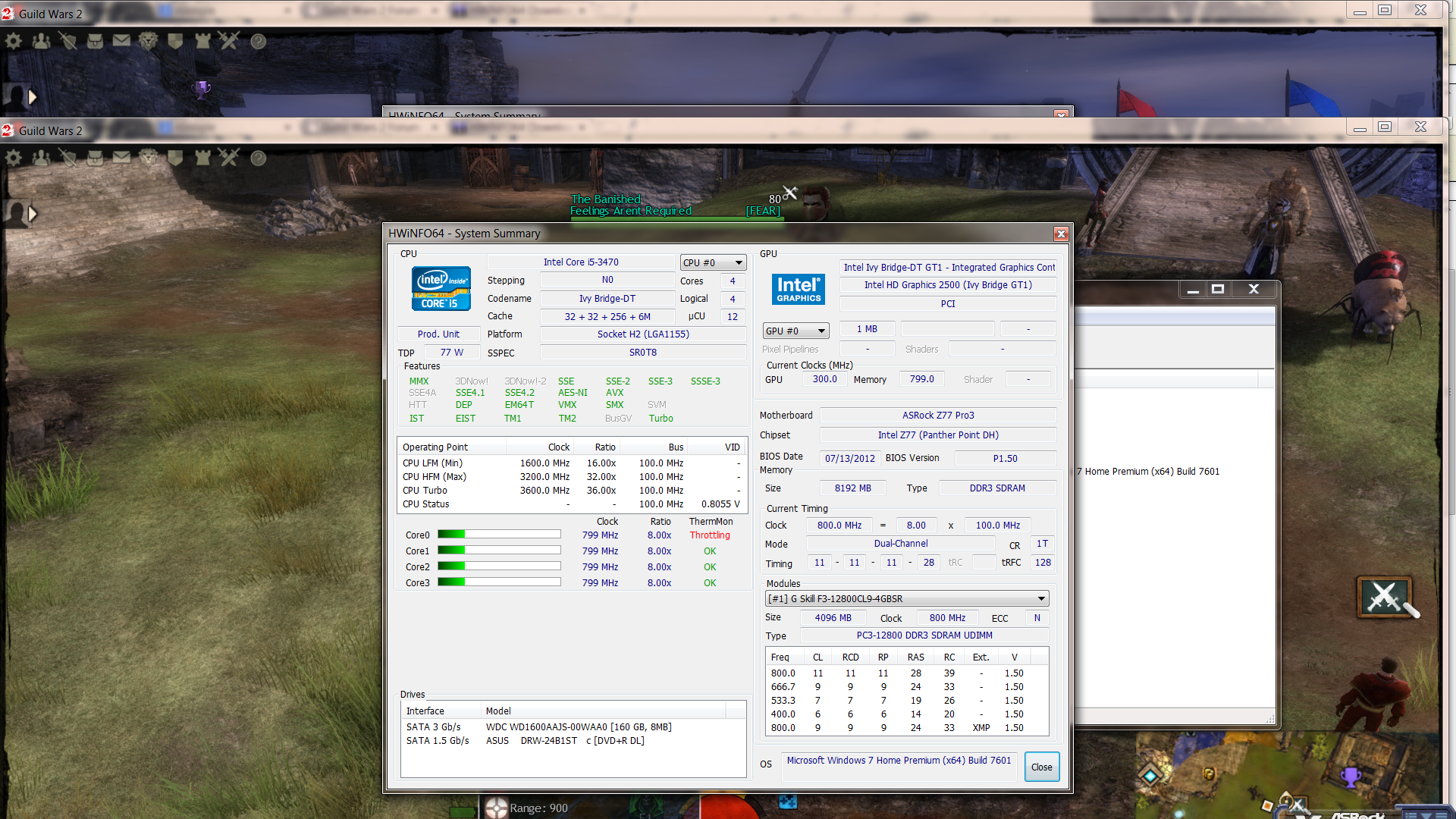
Task: Open the GPU #0 selector dropdown
Action: [x=795, y=331]
